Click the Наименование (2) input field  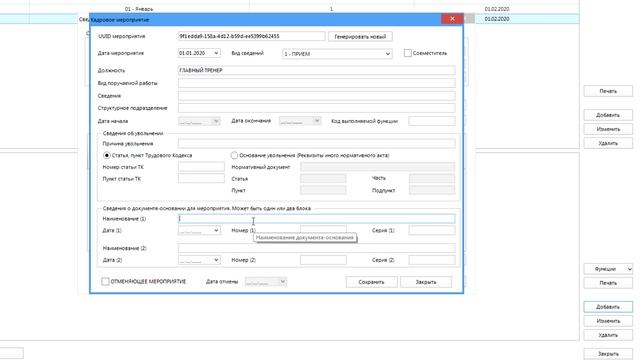coord(316,248)
